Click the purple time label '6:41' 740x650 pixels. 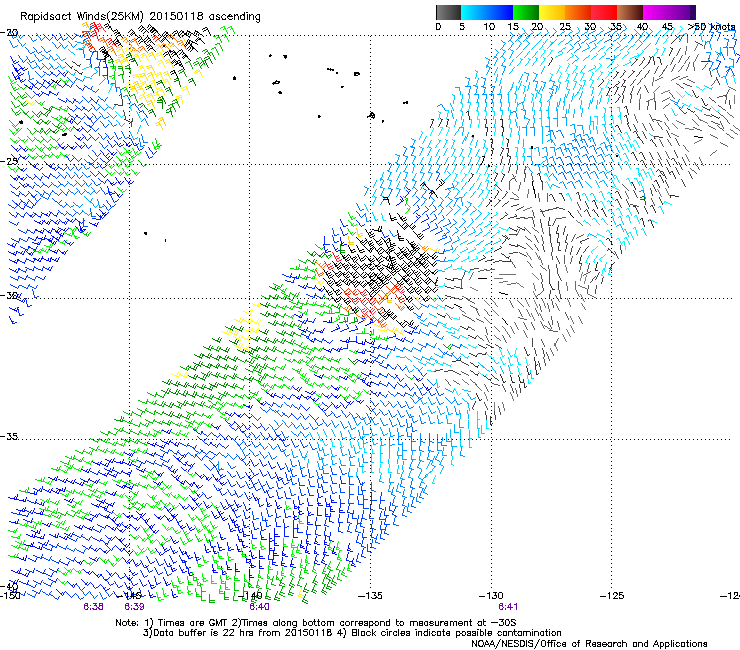[x=508, y=607]
